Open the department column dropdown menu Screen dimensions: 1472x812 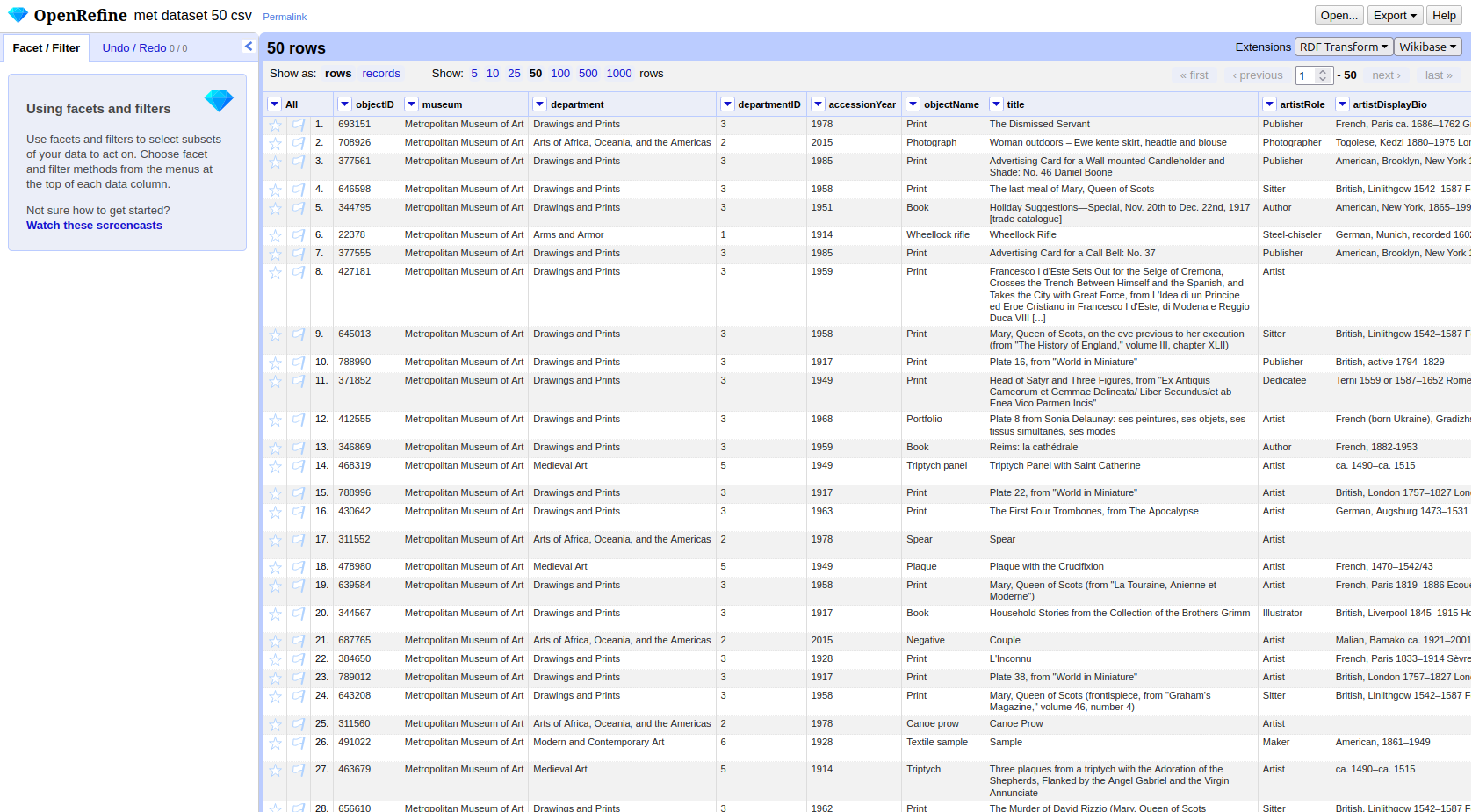coord(540,104)
